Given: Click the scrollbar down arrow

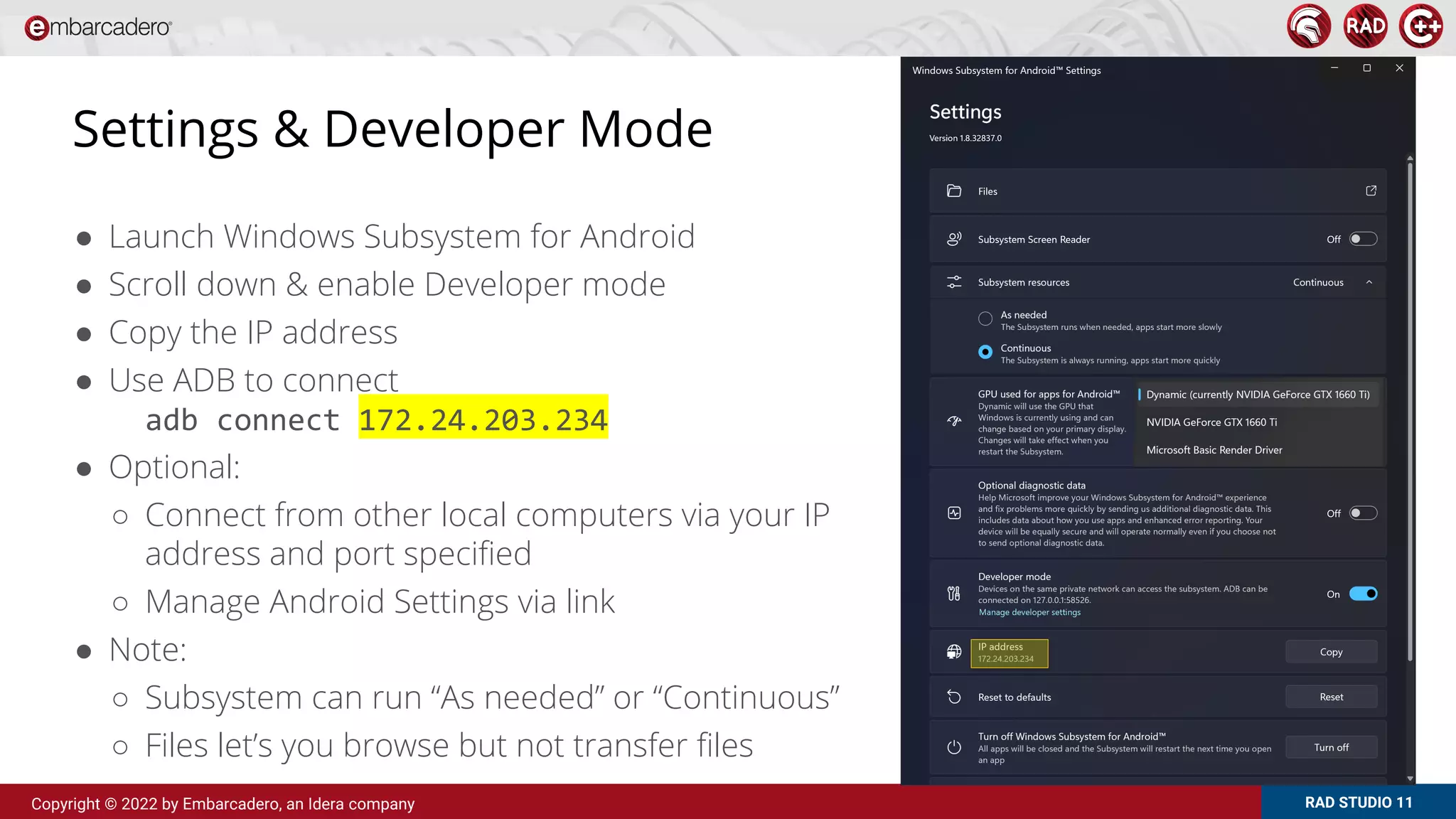Looking at the screenshot, I should click(1410, 779).
